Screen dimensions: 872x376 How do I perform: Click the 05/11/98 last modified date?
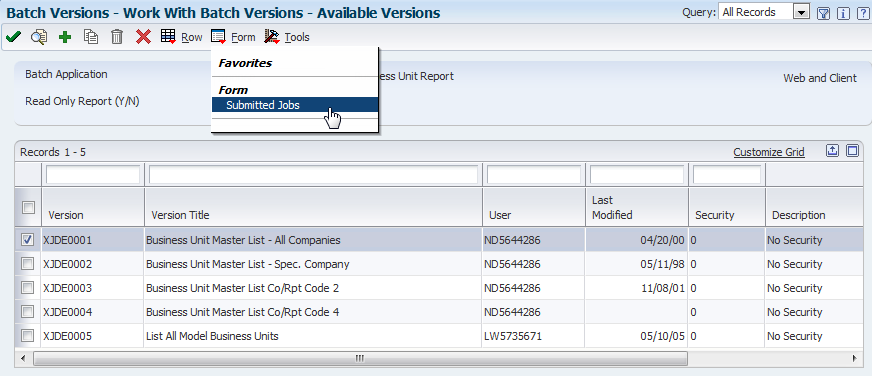pos(663,264)
